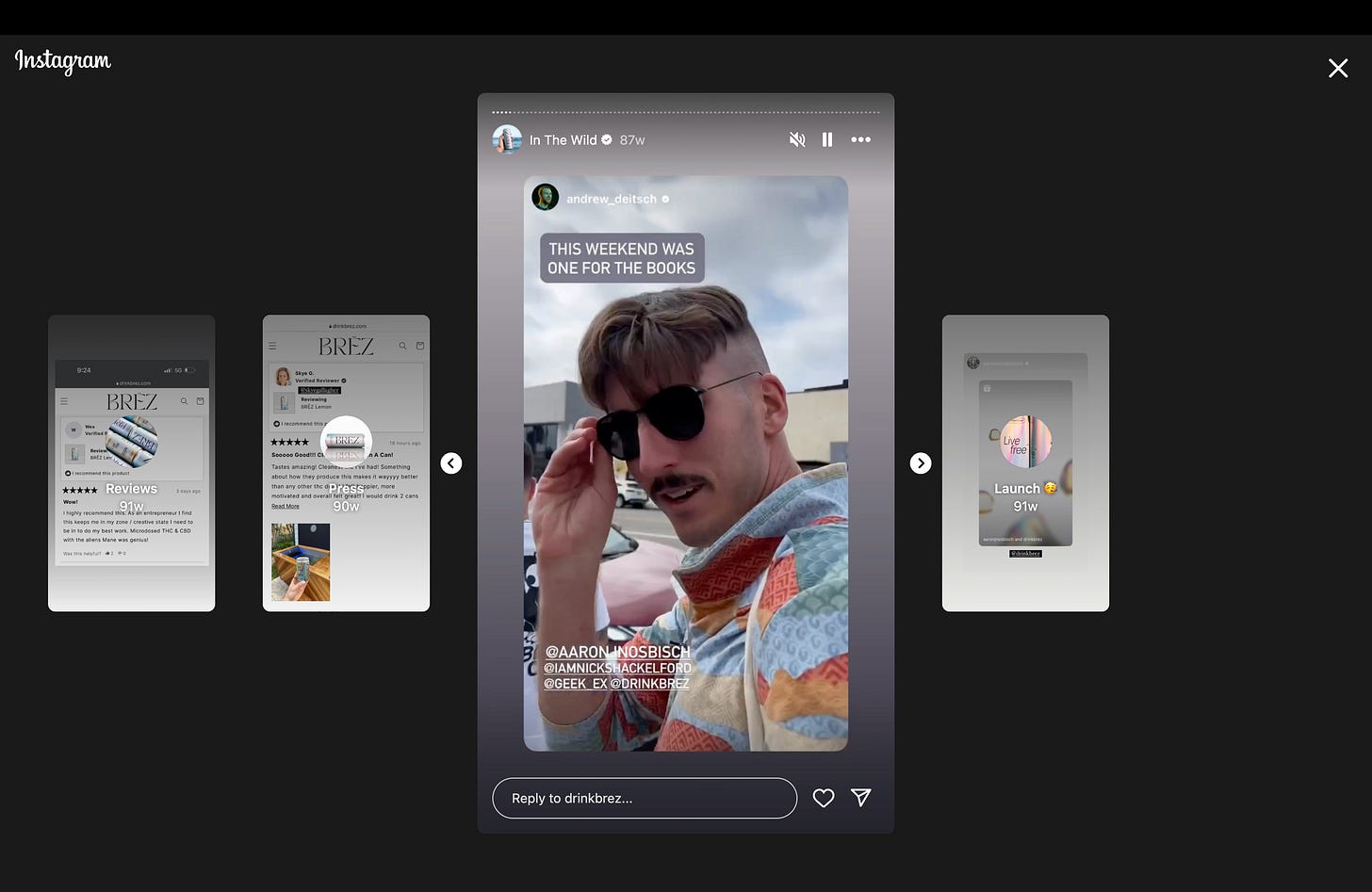Go to previous story with left arrow
Screen dimensions: 1372x892
[x=451, y=463]
